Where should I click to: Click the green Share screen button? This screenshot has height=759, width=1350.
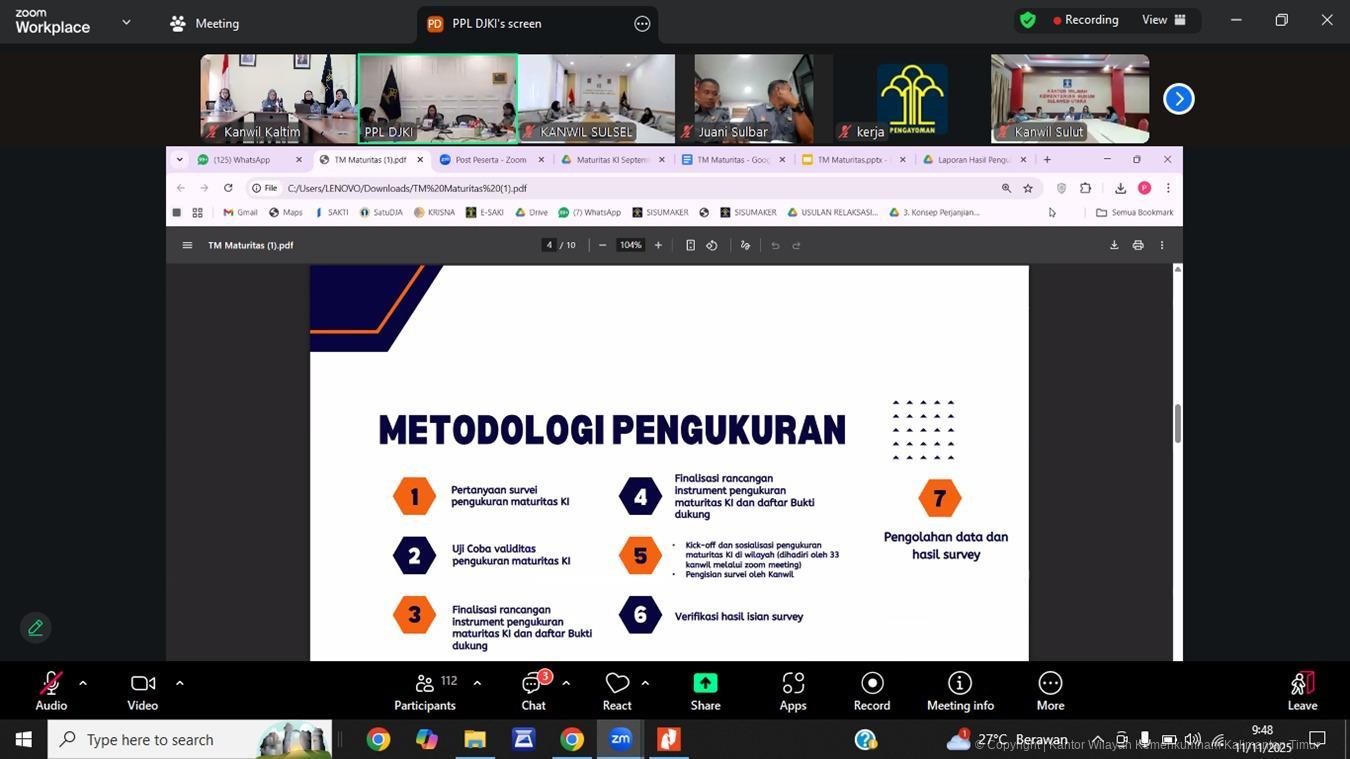point(705,691)
